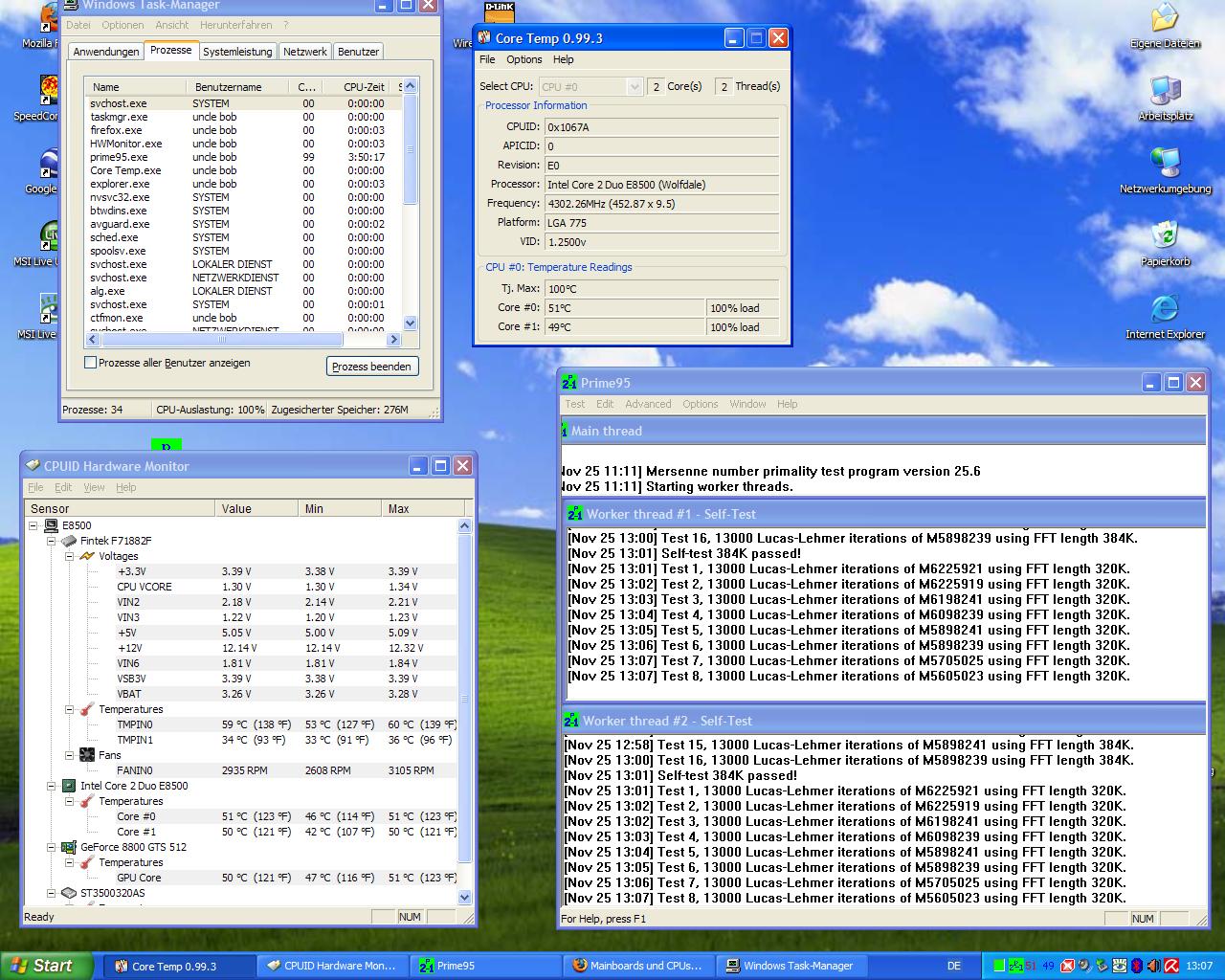Switch to Mainboards und CPUs taskbar item

(x=638, y=966)
